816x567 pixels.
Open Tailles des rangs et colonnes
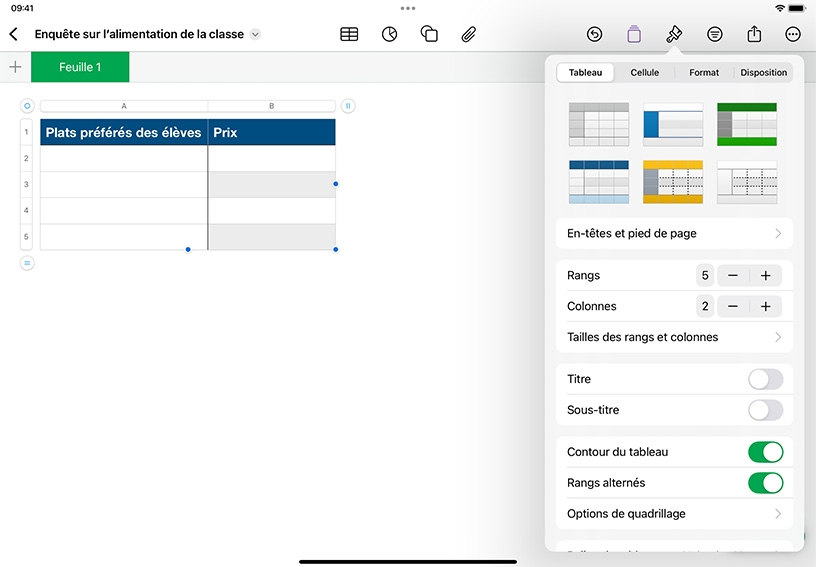[674, 337]
